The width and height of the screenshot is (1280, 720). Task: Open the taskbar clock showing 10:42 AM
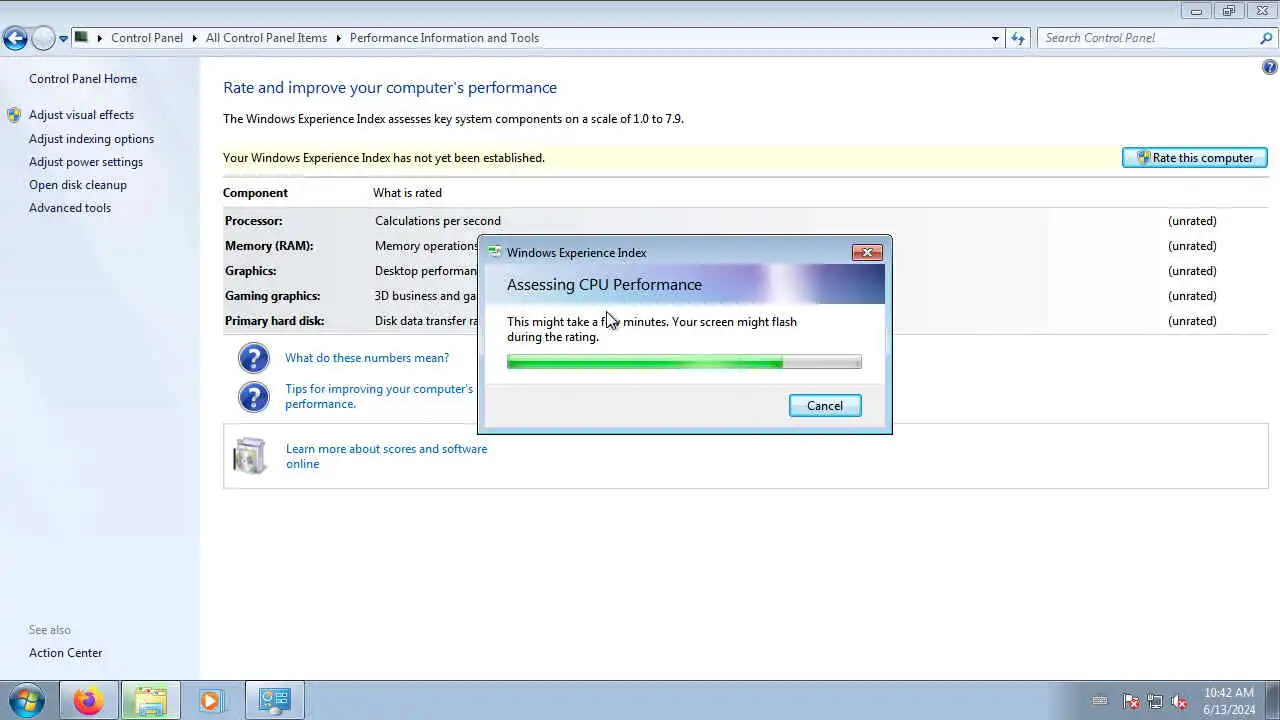(1229, 701)
